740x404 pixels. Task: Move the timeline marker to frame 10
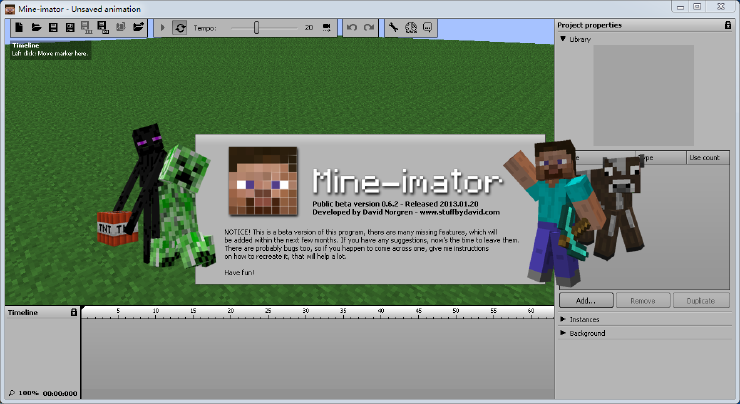click(156, 313)
